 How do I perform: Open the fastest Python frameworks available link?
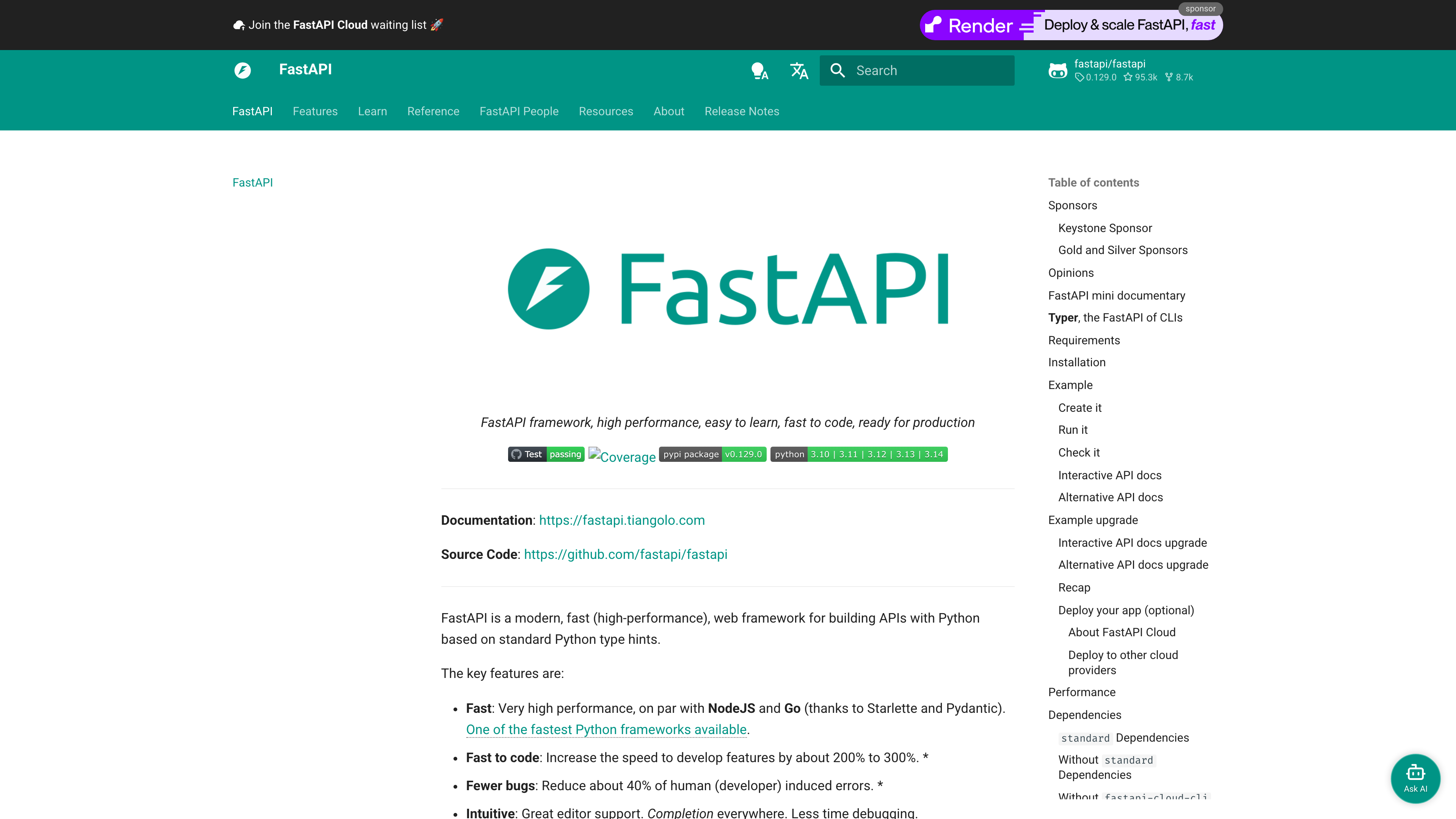pyautogui.click(x=606, y=730)
